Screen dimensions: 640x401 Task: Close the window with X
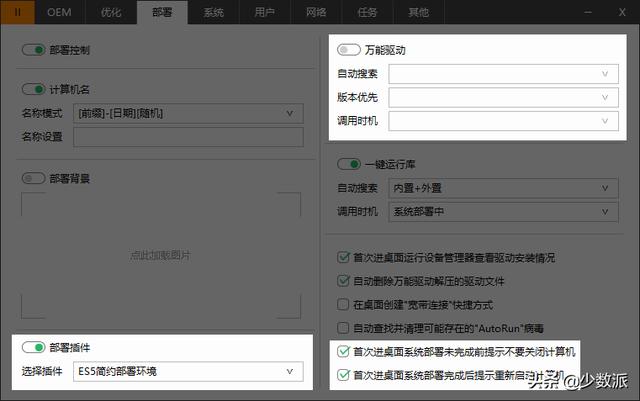click(x=622, y=12)
